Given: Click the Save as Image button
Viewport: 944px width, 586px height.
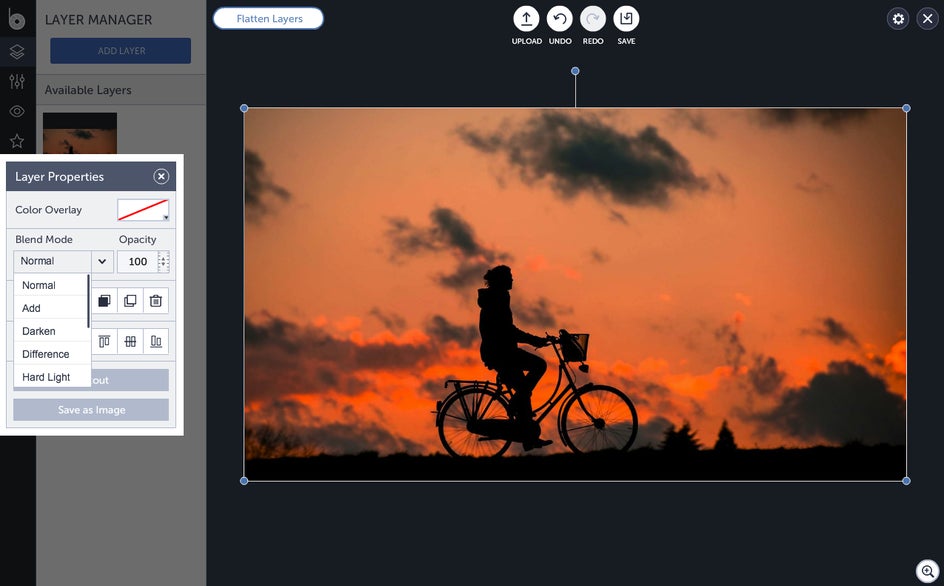Looking at the screenshot, I should [91, 410].
